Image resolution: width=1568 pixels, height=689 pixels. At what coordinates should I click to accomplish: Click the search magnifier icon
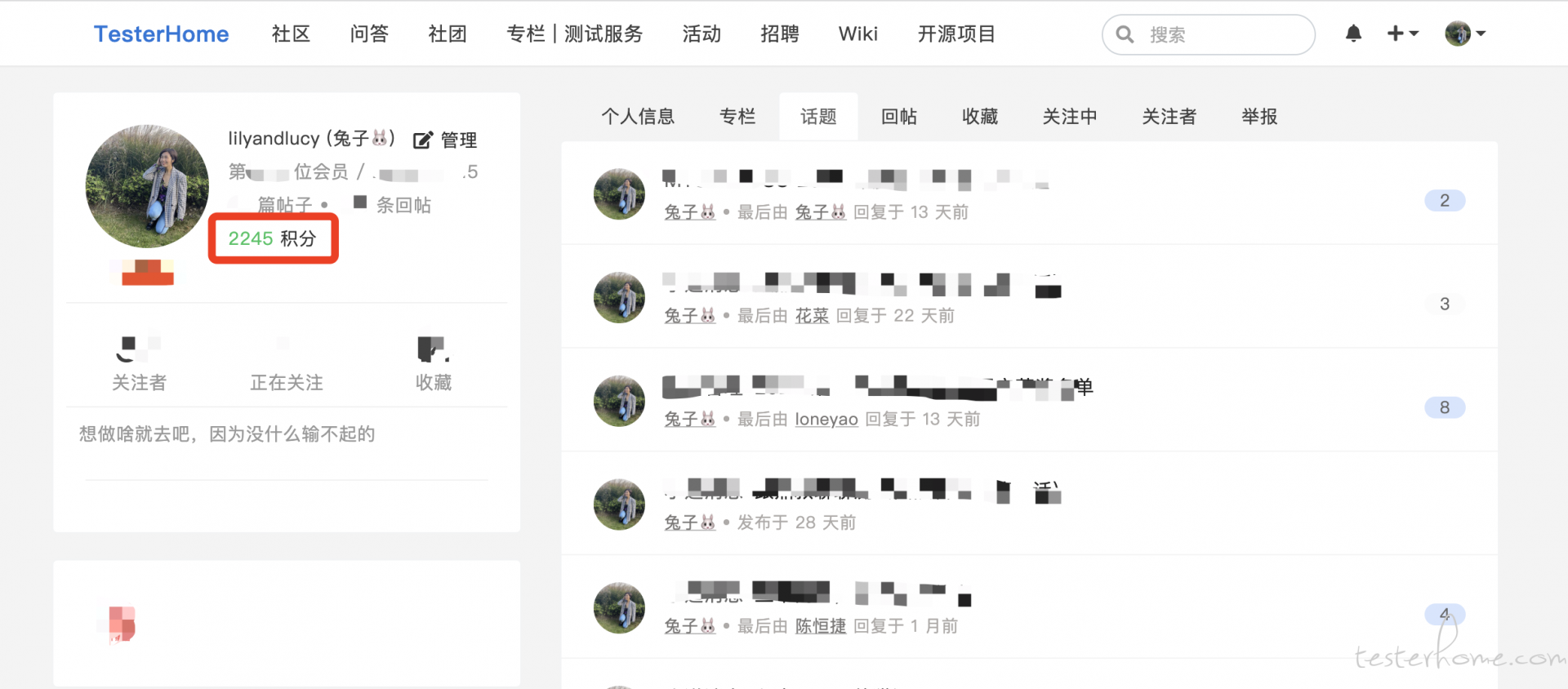point(1125,34)
